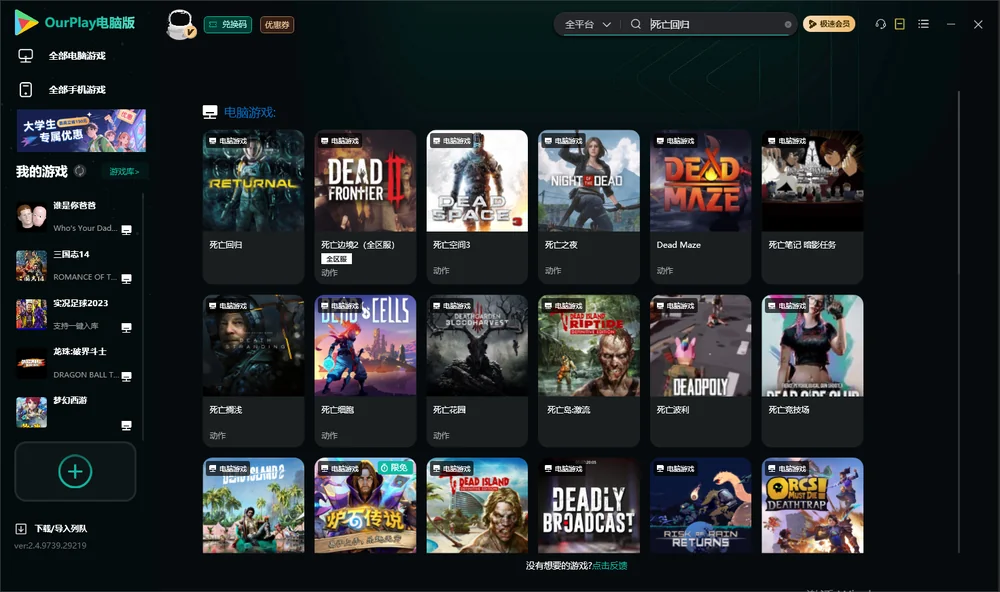Click the 优惠券 coupon button
This screenshot has height=592, width=1000.
coord(277,25)
